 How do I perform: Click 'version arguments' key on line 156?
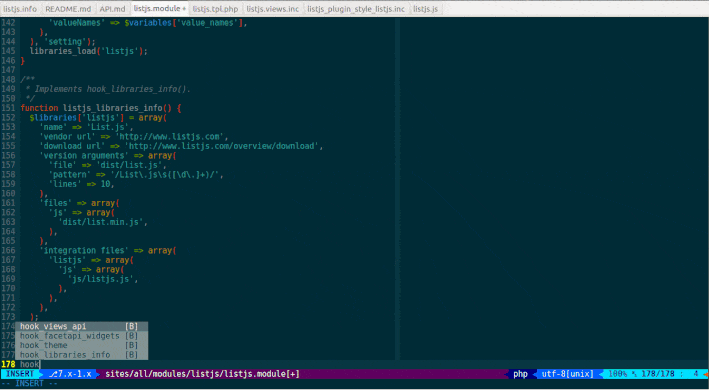(x=84, y=155)
